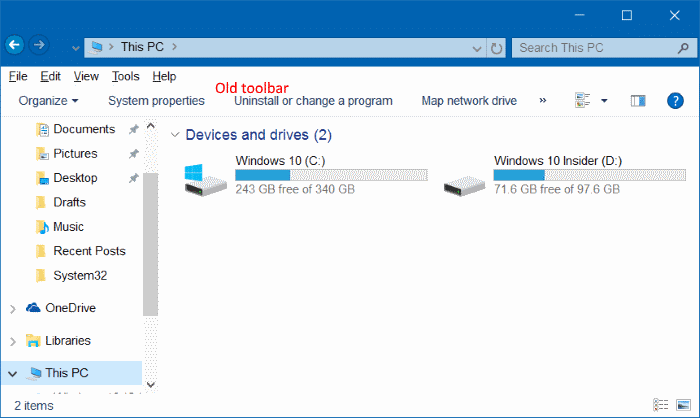Image resolution: width=700 pixels, height=418 pixels.
Task: Go forward with the Forward arrow button
Action: 39,45
